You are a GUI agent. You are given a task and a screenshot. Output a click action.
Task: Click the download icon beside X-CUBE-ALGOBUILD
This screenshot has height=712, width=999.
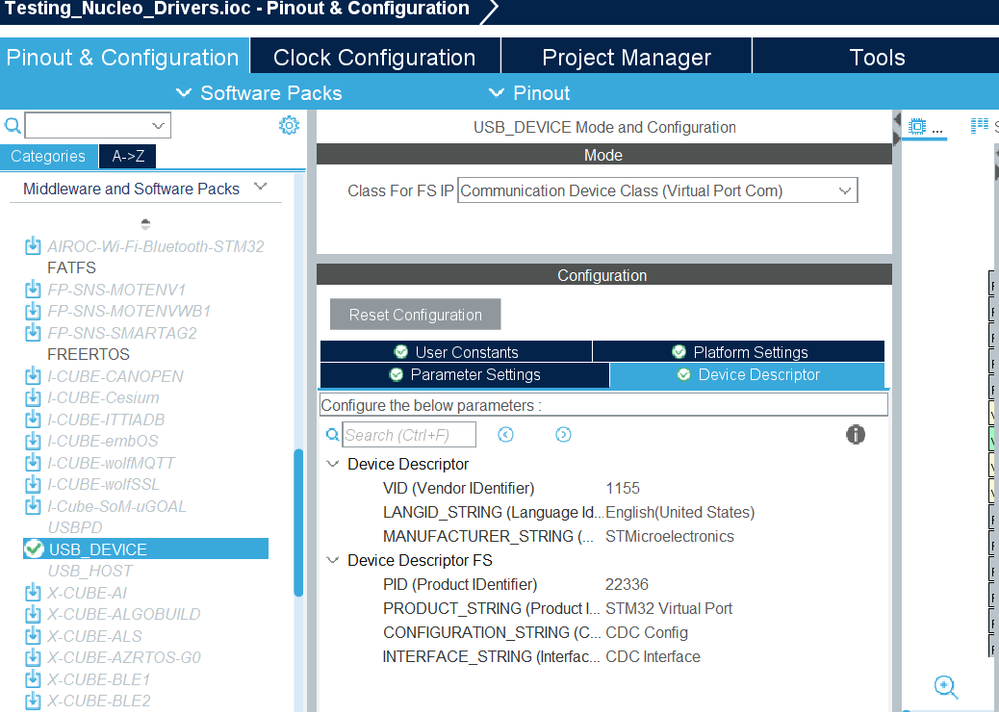[x=32, y=614]
